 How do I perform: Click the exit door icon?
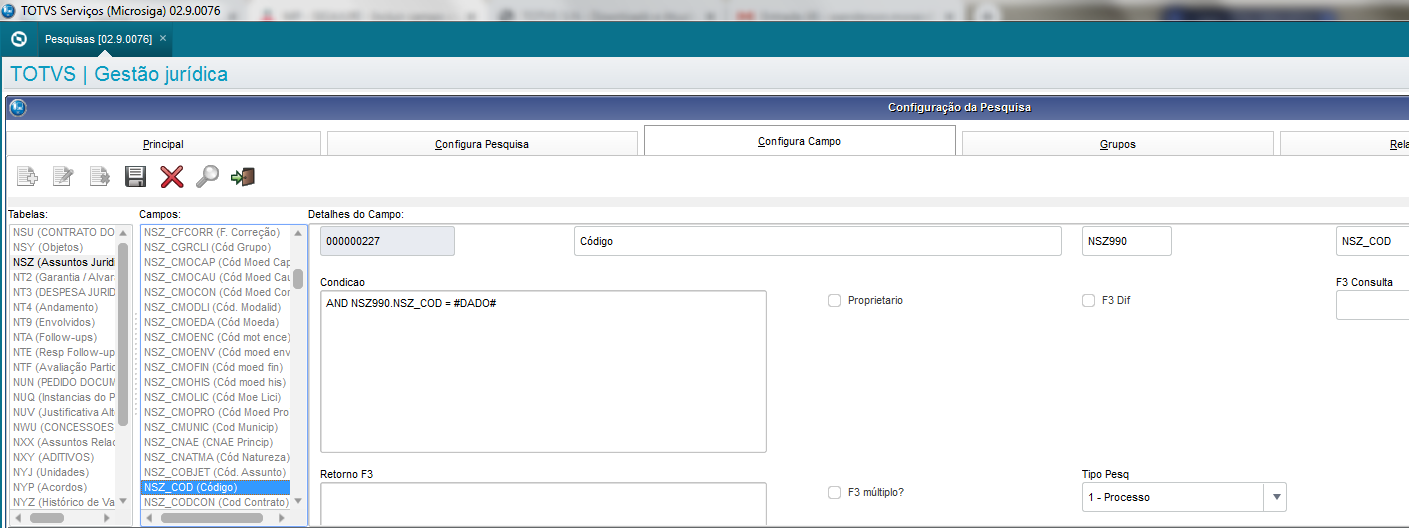[243, 177]
